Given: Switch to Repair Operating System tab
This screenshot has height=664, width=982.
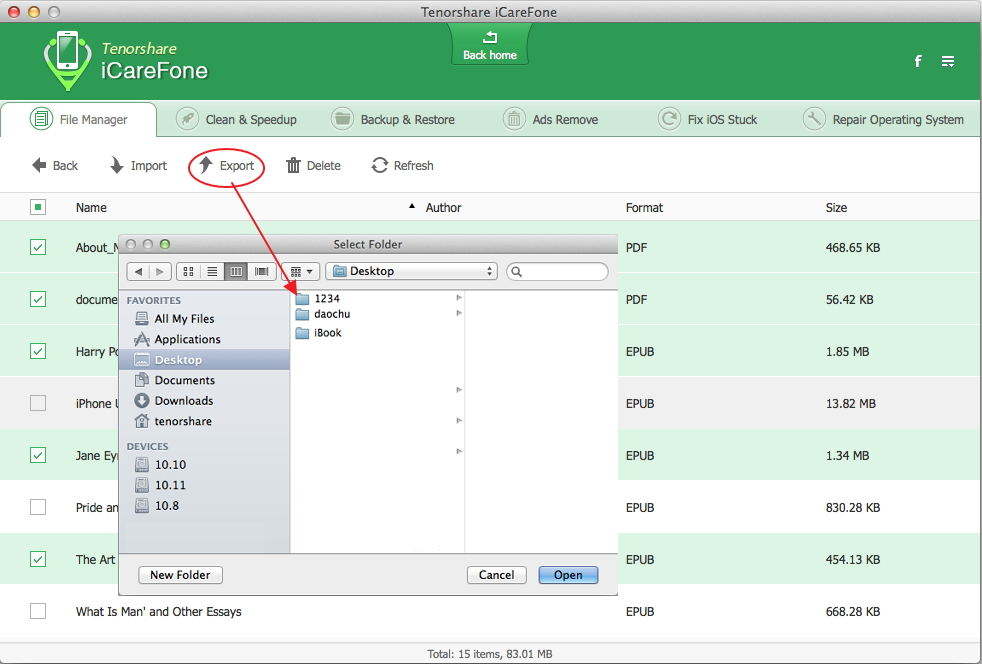Looking at the screenshot, I should tap(883, 119).
